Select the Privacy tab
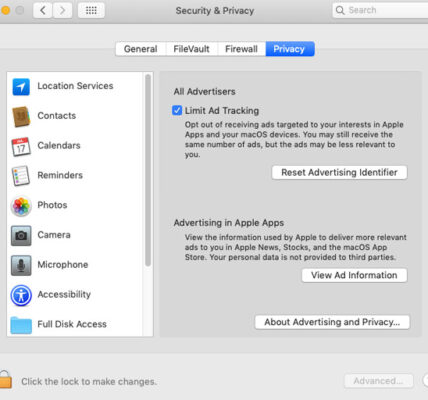 pyautogui.click(x=290, y=49)
